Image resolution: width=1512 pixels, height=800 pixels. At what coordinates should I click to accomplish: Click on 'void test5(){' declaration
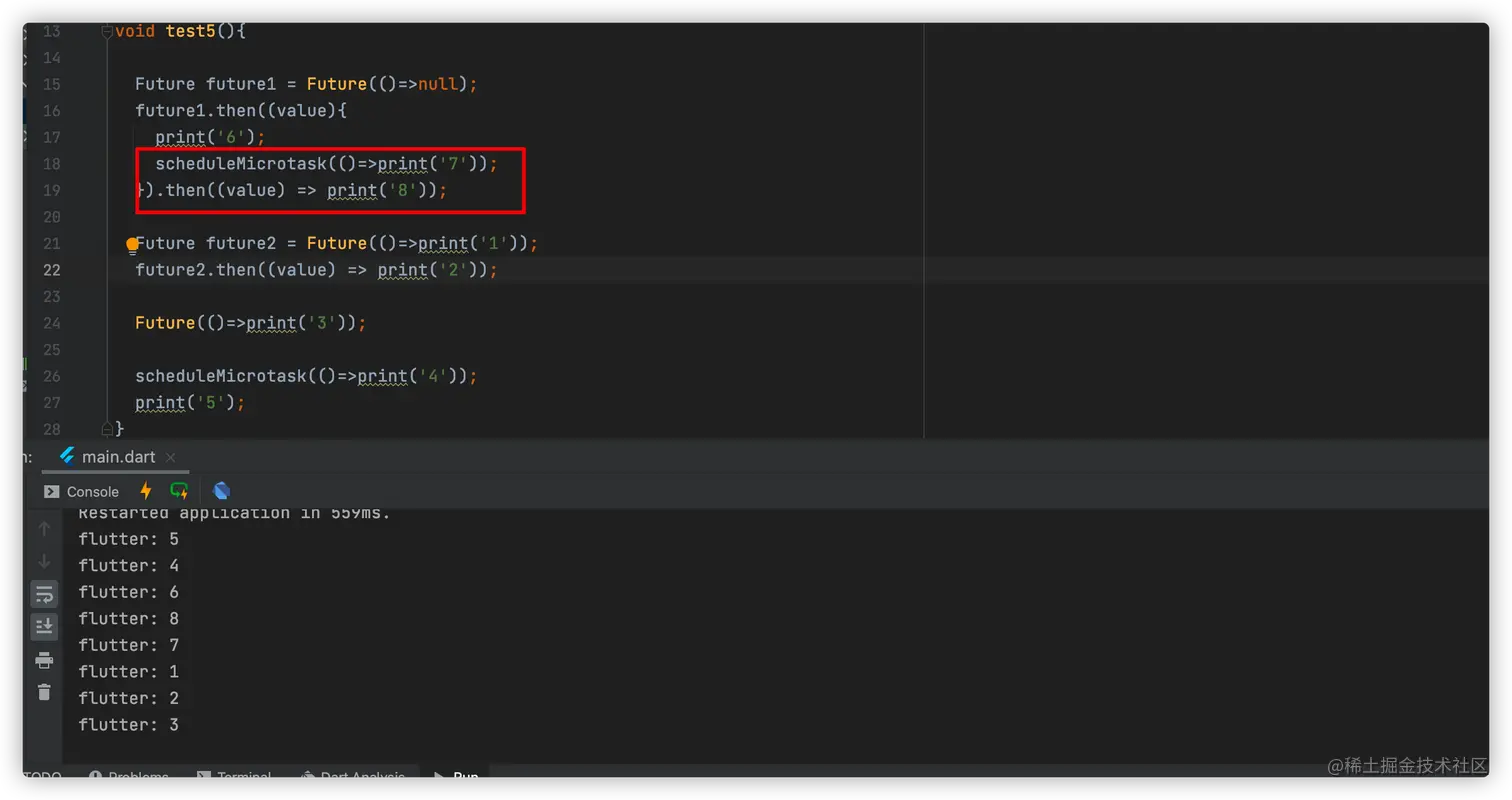click(x=180, y=31)
